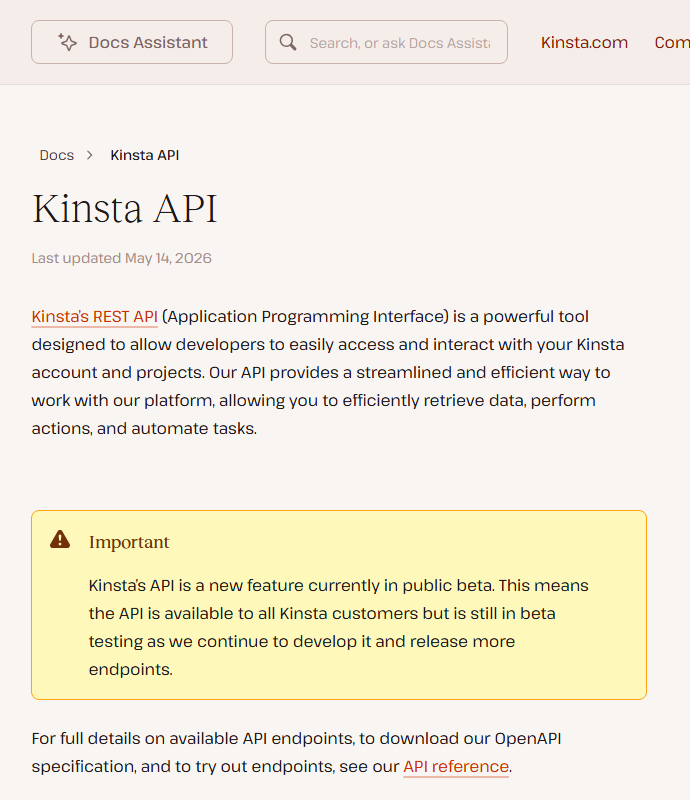Click the Kinsta API page heading

(125, 209)
